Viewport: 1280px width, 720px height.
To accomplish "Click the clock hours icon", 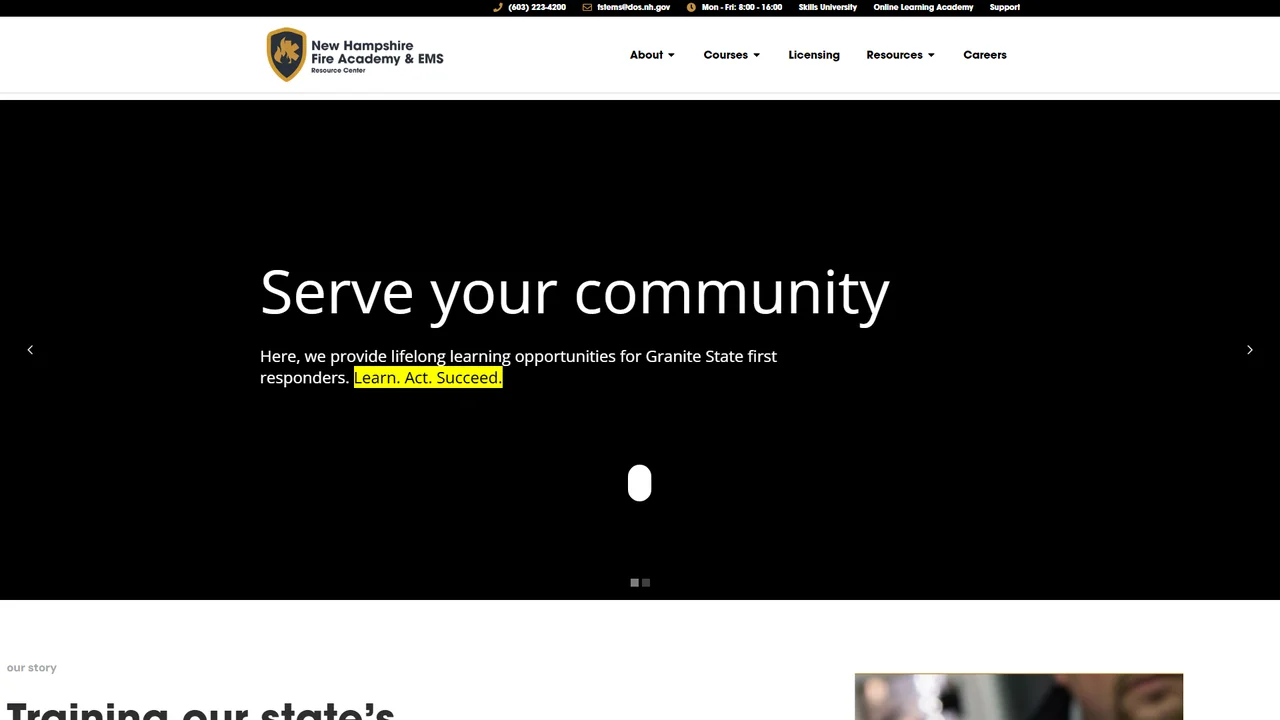I will point(691,7).
